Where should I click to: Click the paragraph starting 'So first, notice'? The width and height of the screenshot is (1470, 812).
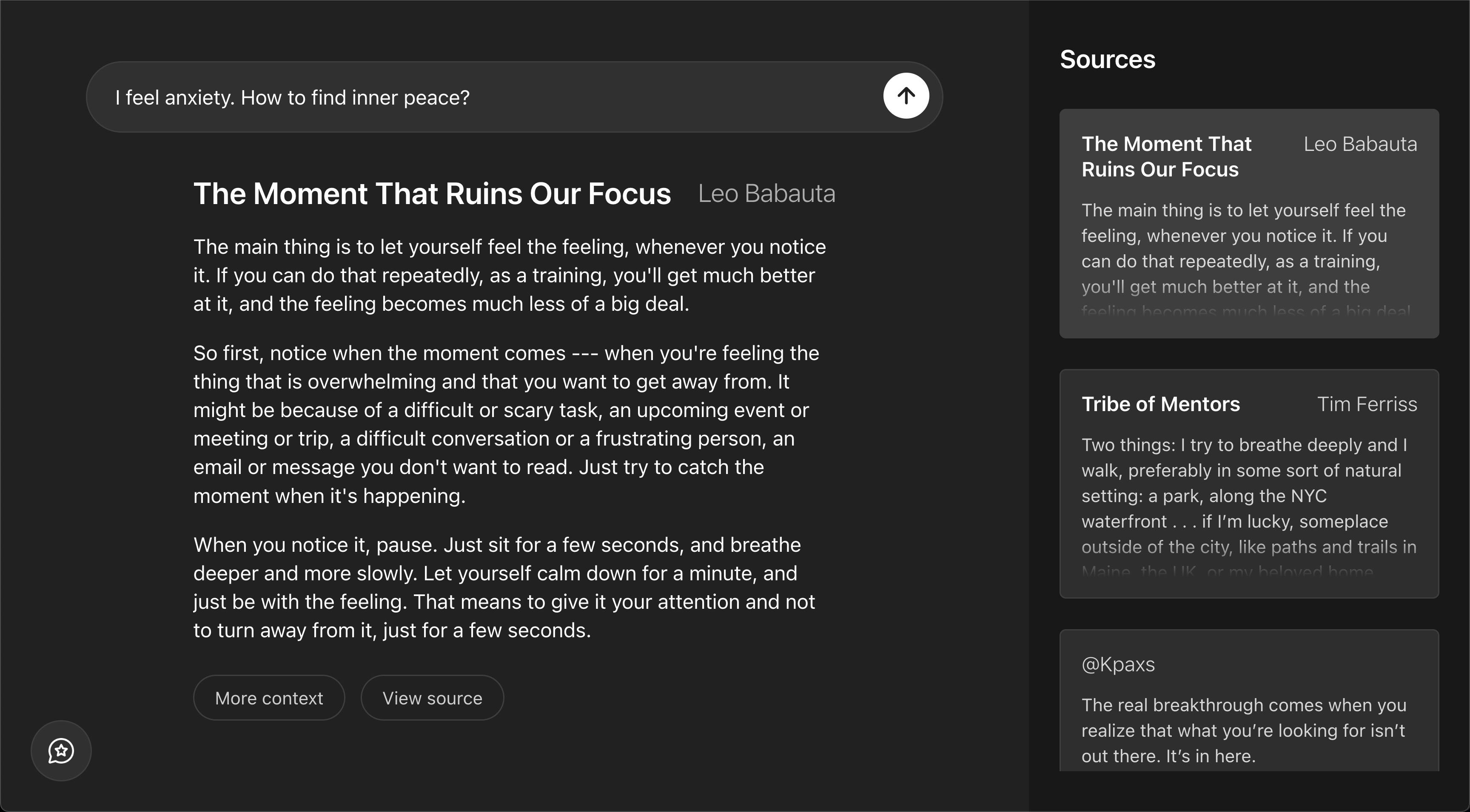(x=506, y=424)
